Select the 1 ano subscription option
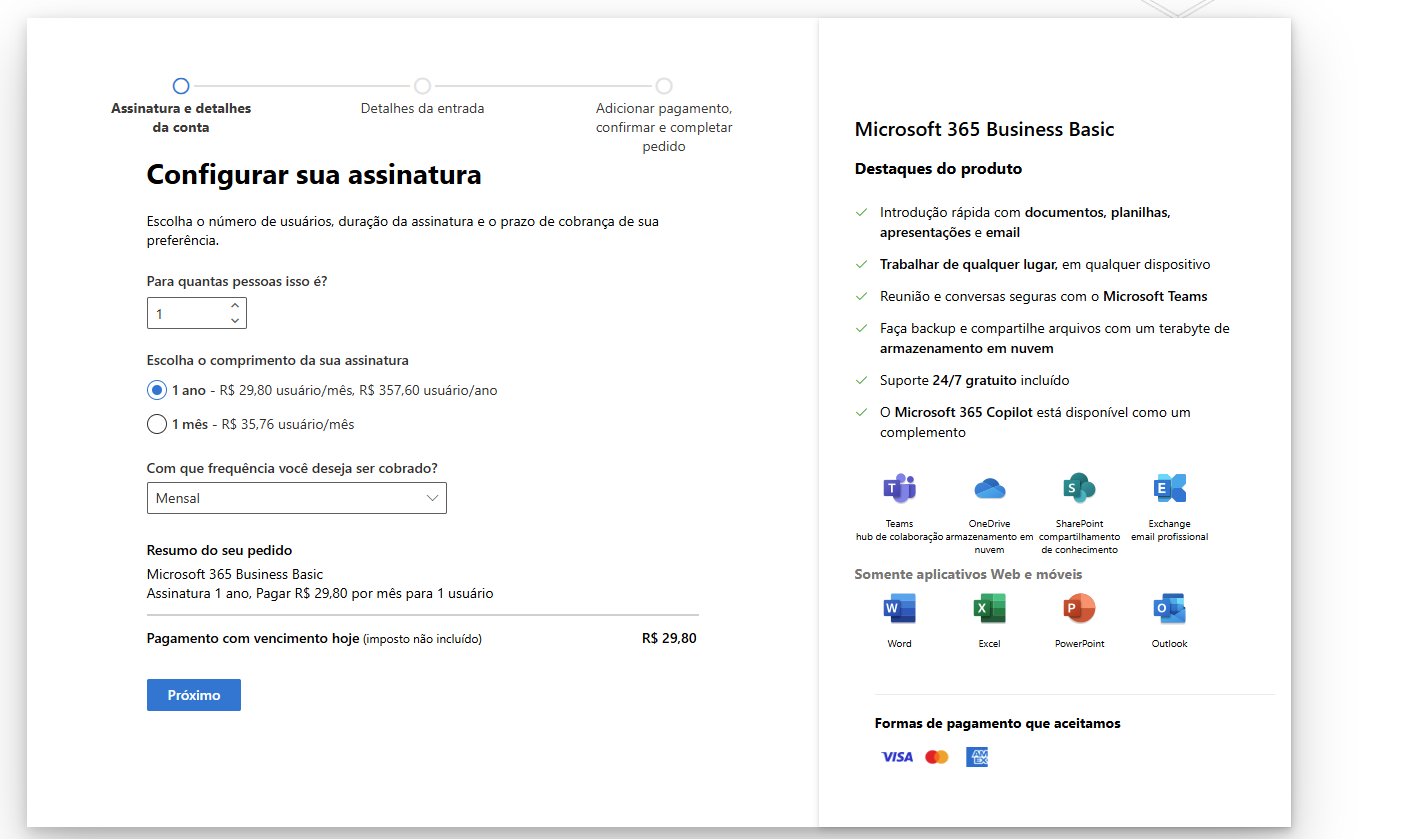 coord(157,390)
